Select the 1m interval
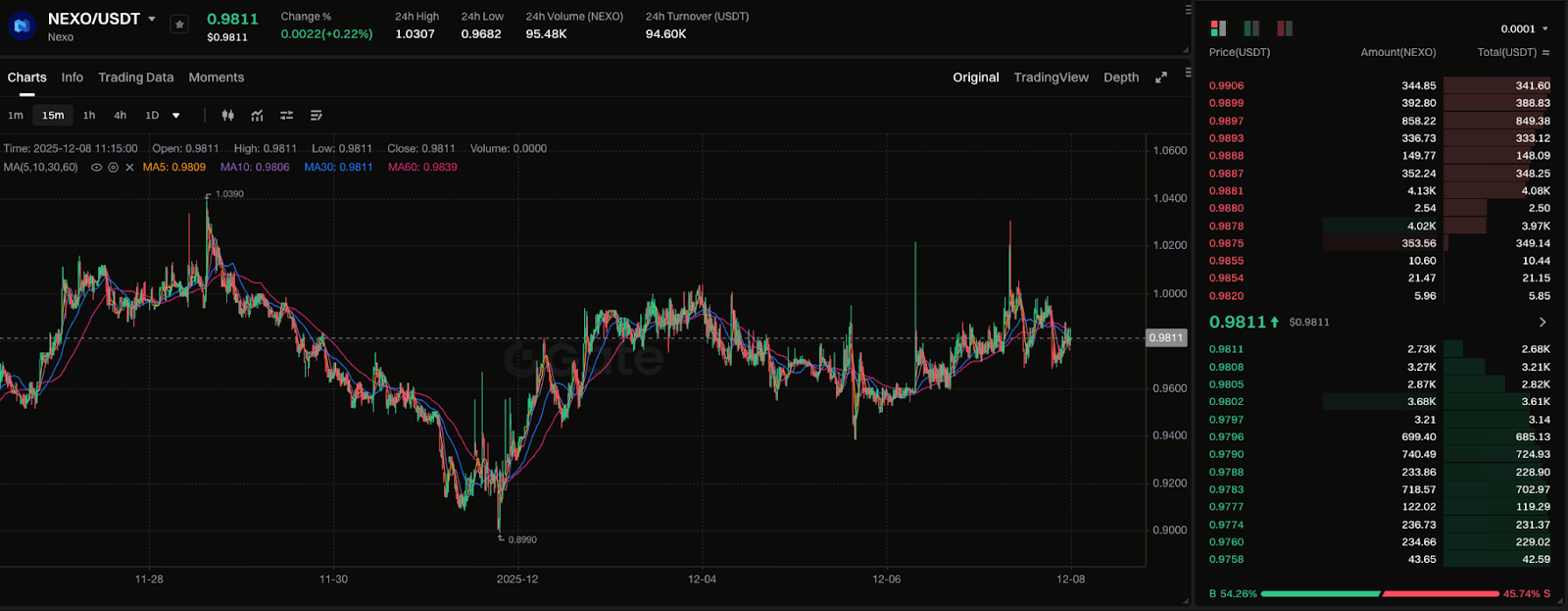The width and height of the screenshot is (1568, 611). (16, 116)
